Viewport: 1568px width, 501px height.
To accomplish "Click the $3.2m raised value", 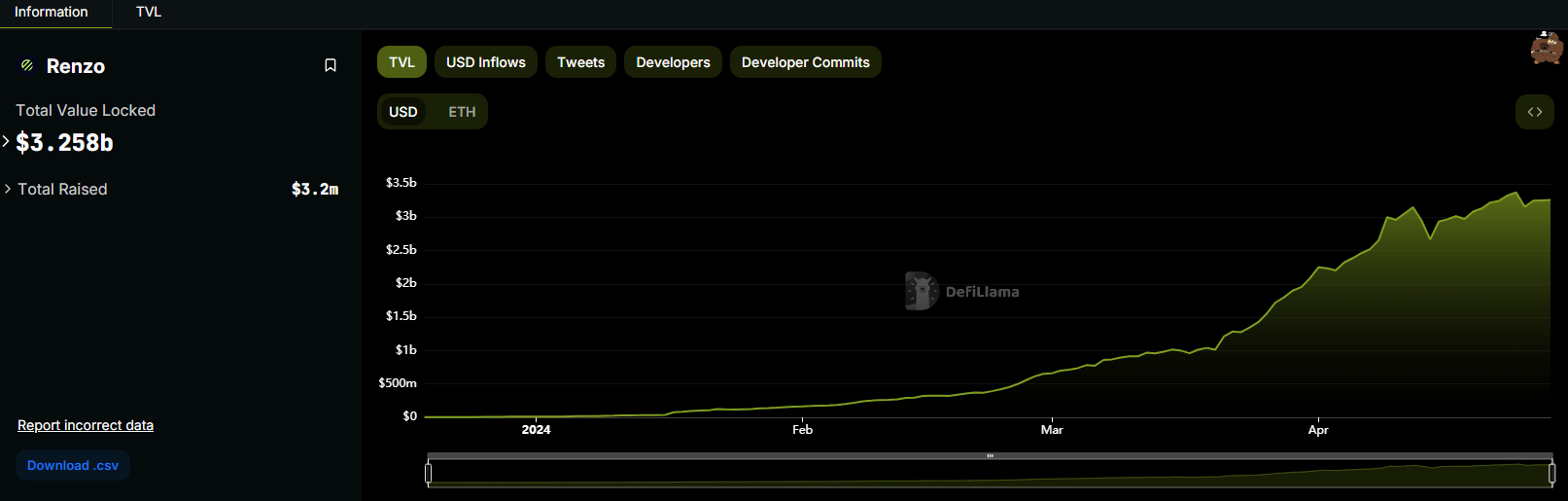I will point(315,189).
